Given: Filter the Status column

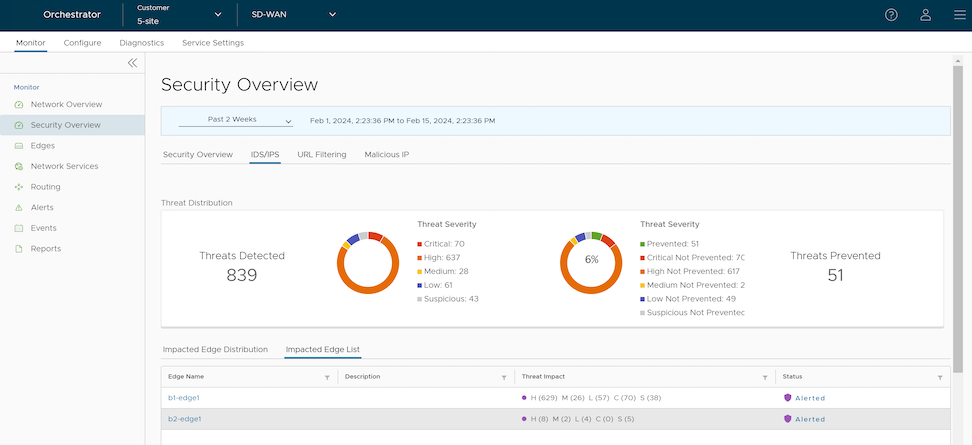Looking at the screenshot, I should pyautogui.click(x=940, y=377).
